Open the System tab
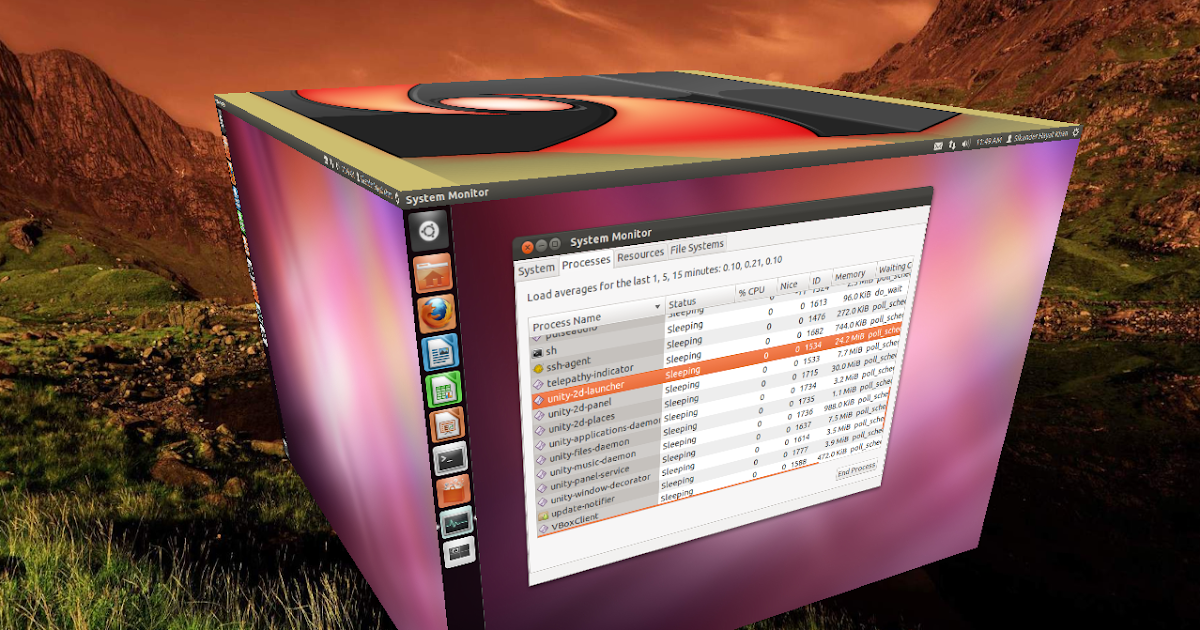The width and height of the screenshot is (1200, 630). point(536,269)
